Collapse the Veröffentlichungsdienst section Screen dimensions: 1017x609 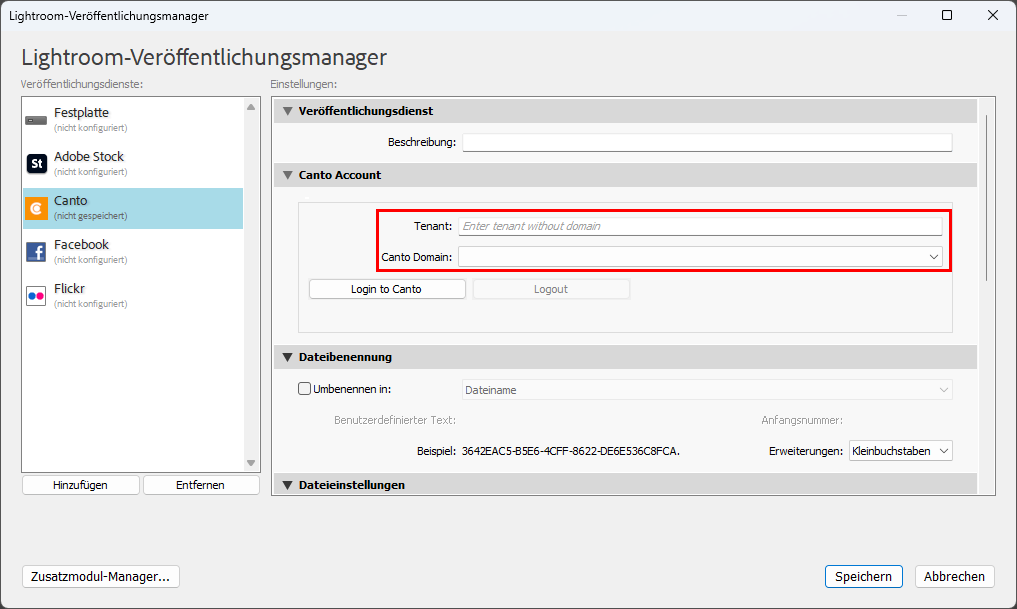(288, 111)
